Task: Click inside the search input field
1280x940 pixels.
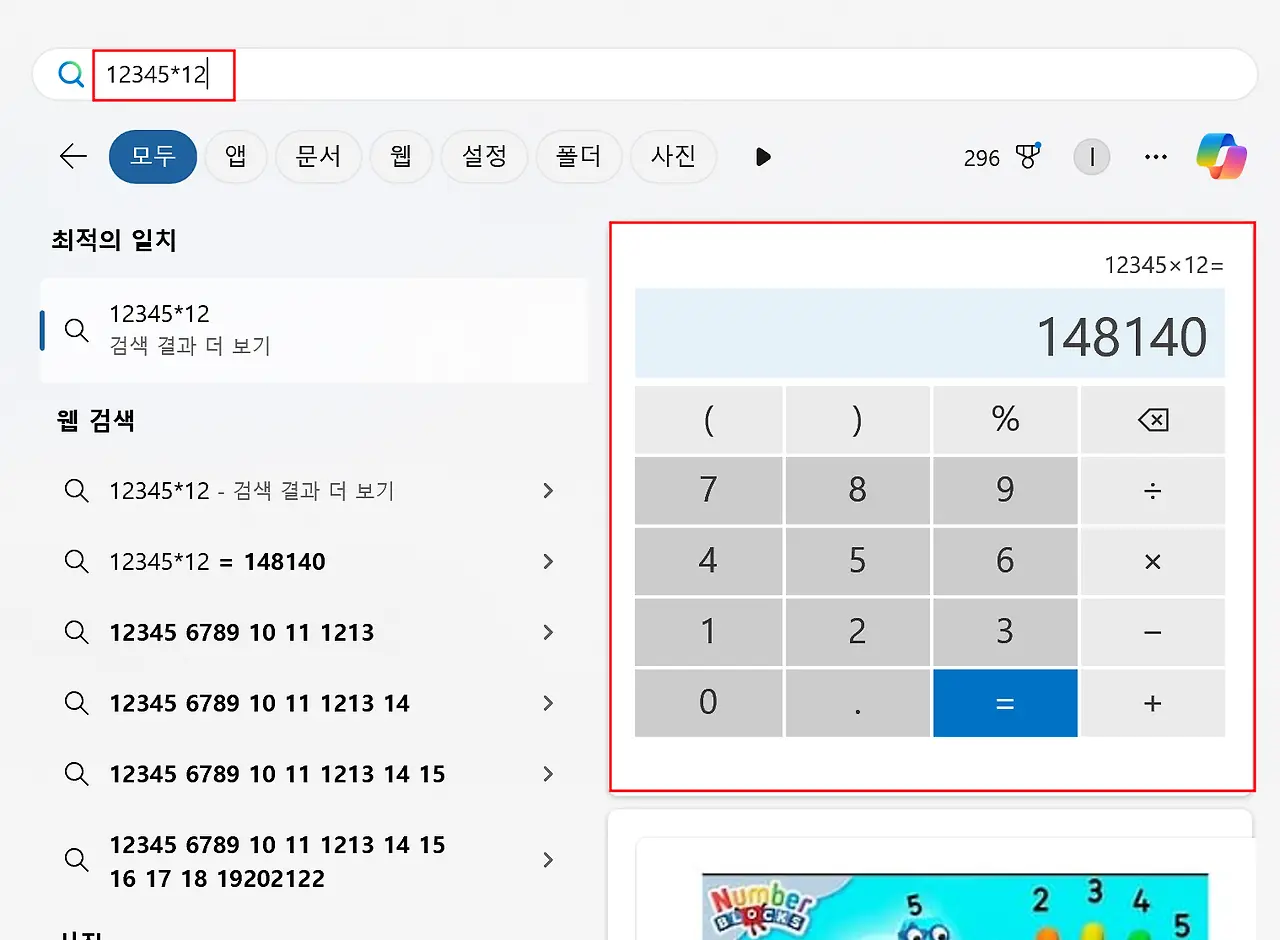Action: [163, 75]
